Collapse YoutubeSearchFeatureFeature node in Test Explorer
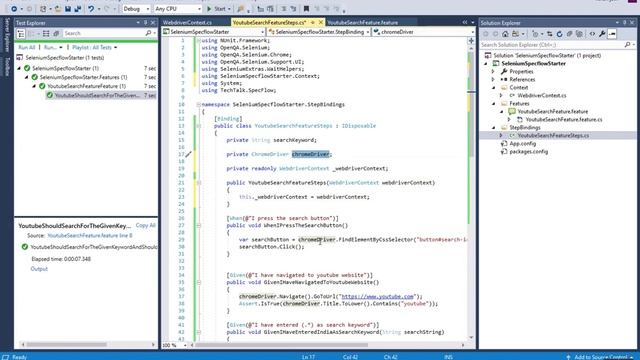 [x=34, y=86]
